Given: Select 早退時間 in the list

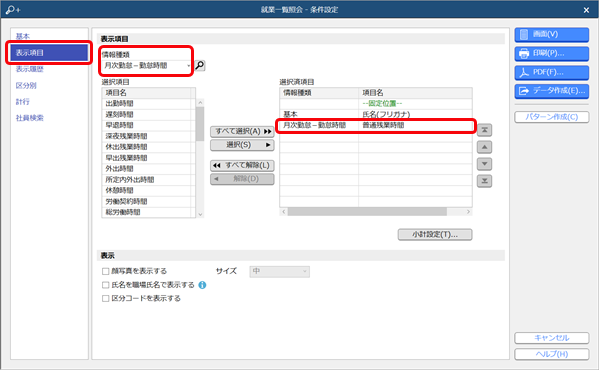Looking at the screenshot, I should 148,125.
